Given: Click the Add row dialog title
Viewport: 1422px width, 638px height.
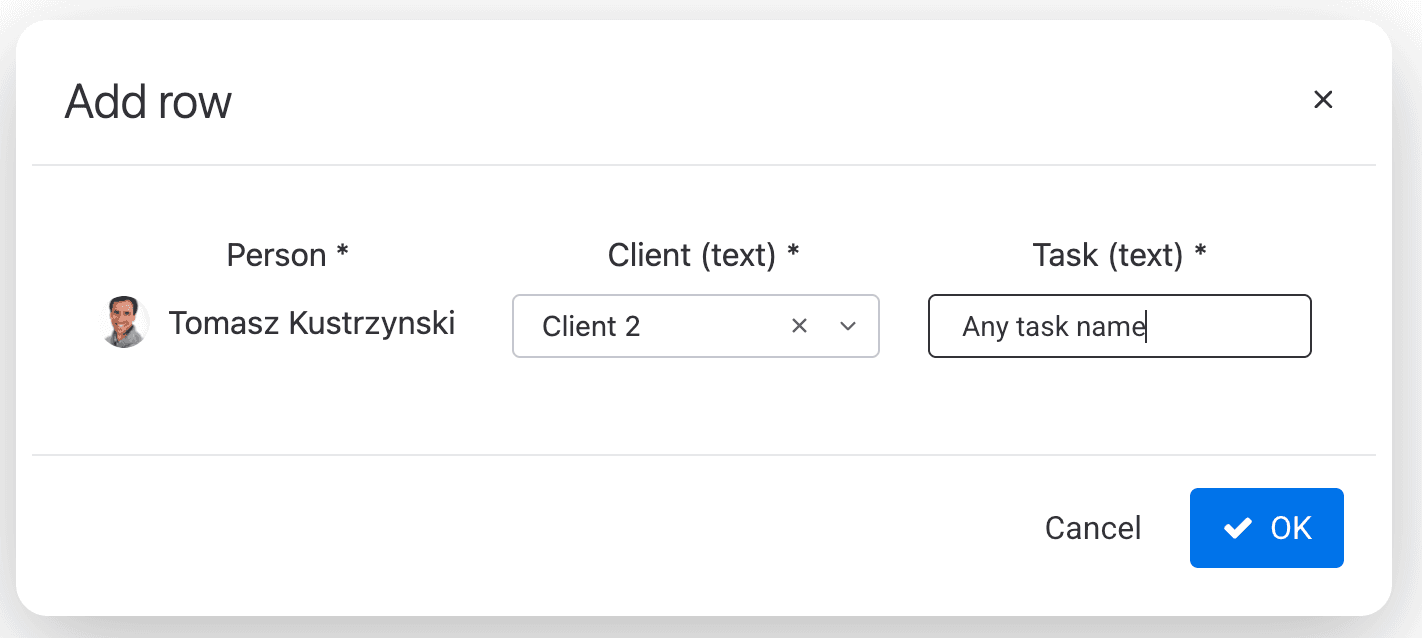Looking at the screenshot, I should tap(148, 102).
